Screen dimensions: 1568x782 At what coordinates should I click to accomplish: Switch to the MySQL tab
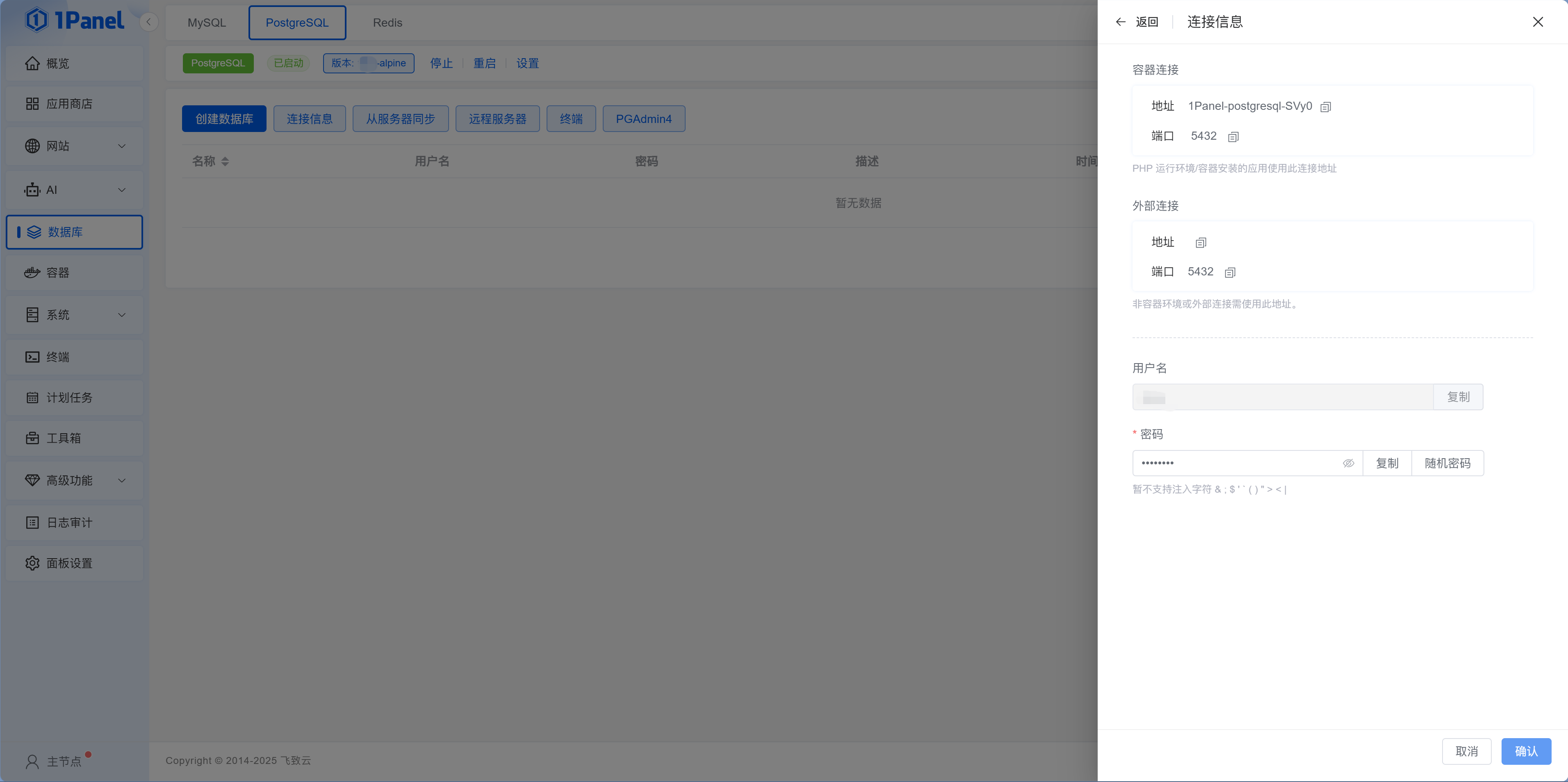click(x=206, y=23)
